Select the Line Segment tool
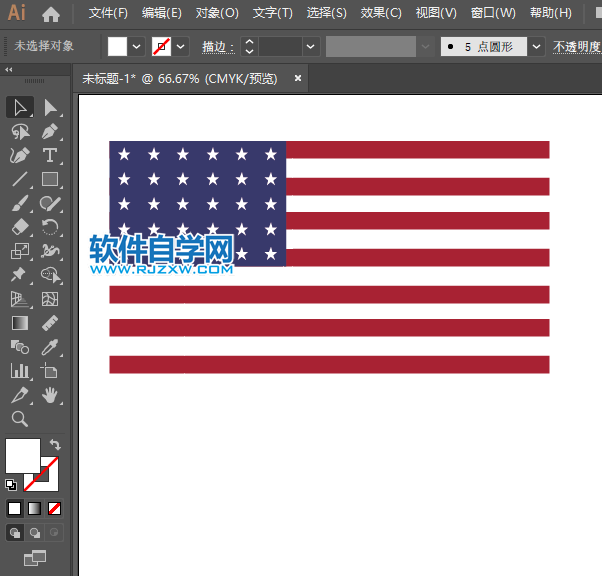Image resolution: width=602 pixels, height=576 pixels. tap(20, 179)
